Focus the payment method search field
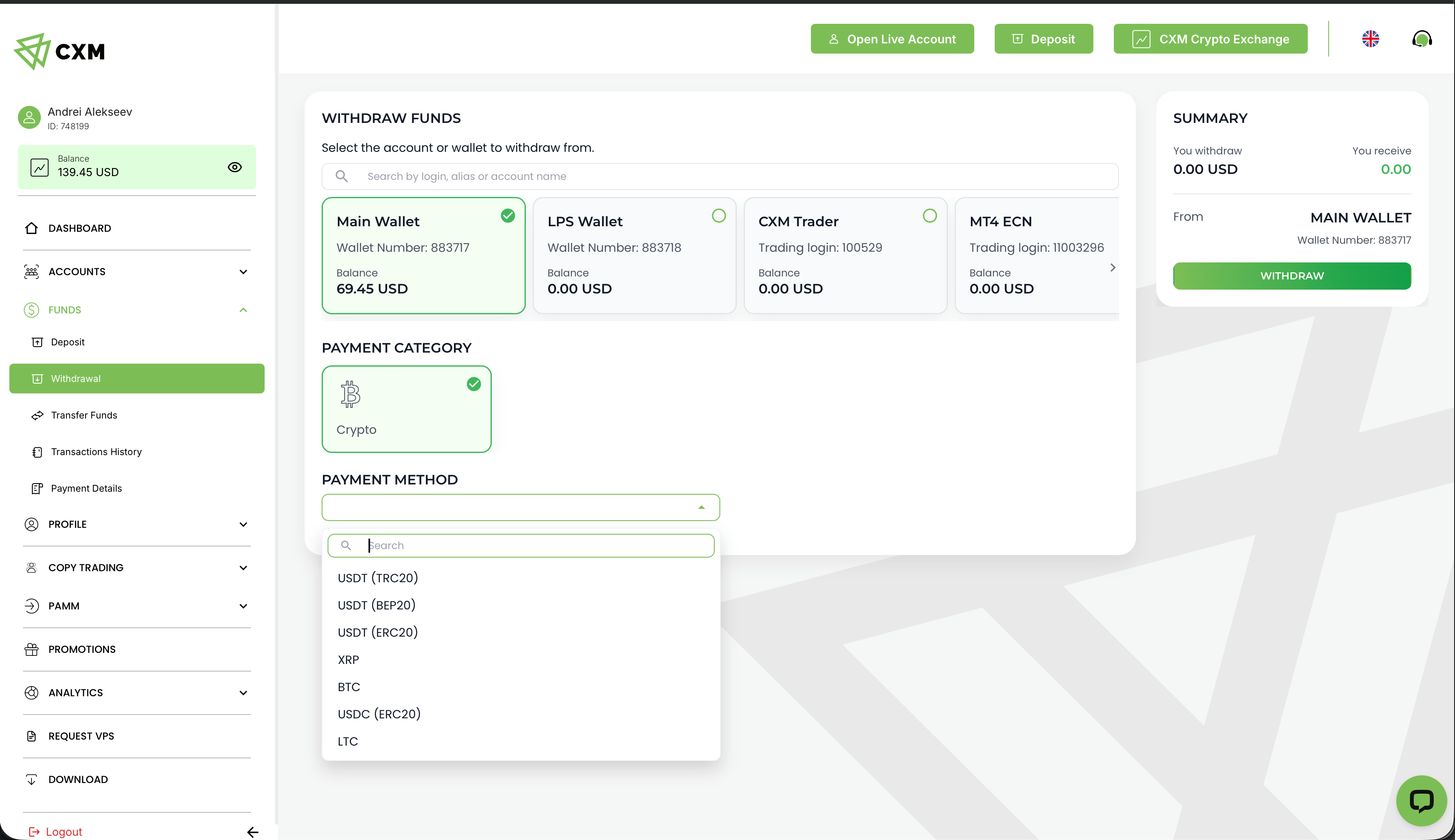 click(x=520, y=545)
